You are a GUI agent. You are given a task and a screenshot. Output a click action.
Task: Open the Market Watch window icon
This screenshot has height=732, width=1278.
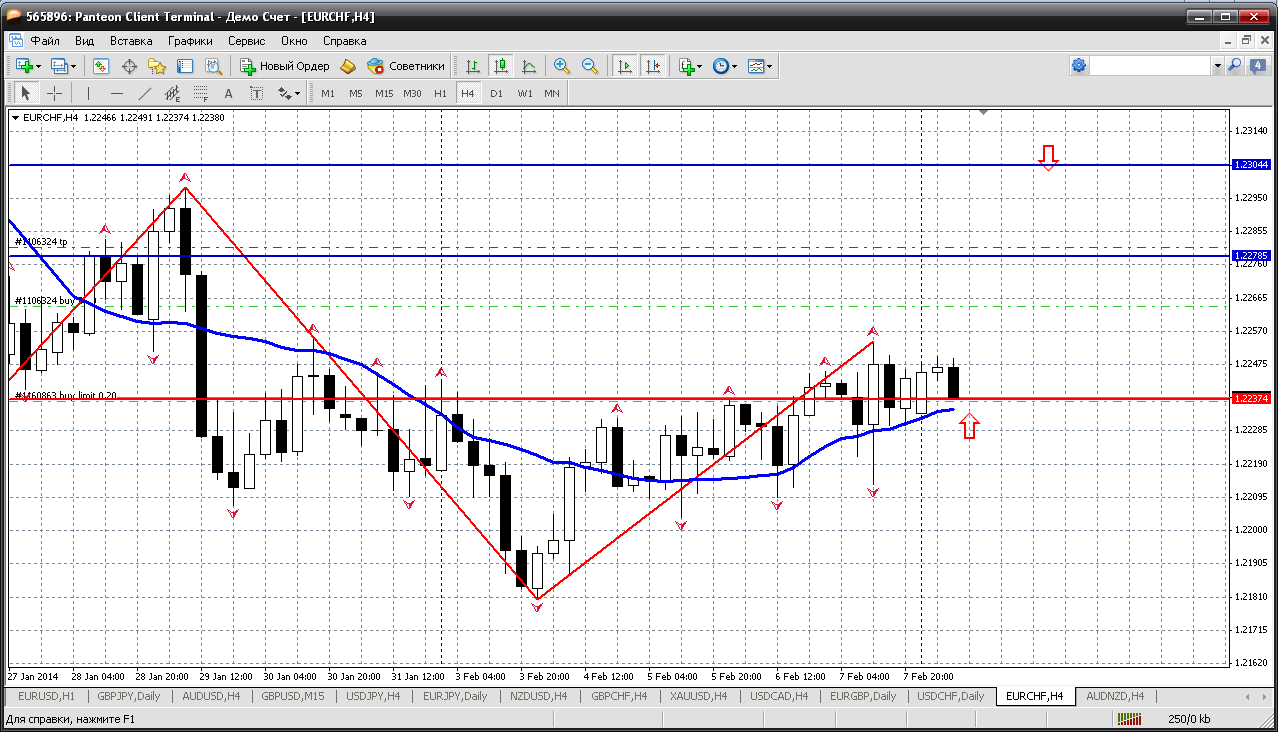(101, 66)
